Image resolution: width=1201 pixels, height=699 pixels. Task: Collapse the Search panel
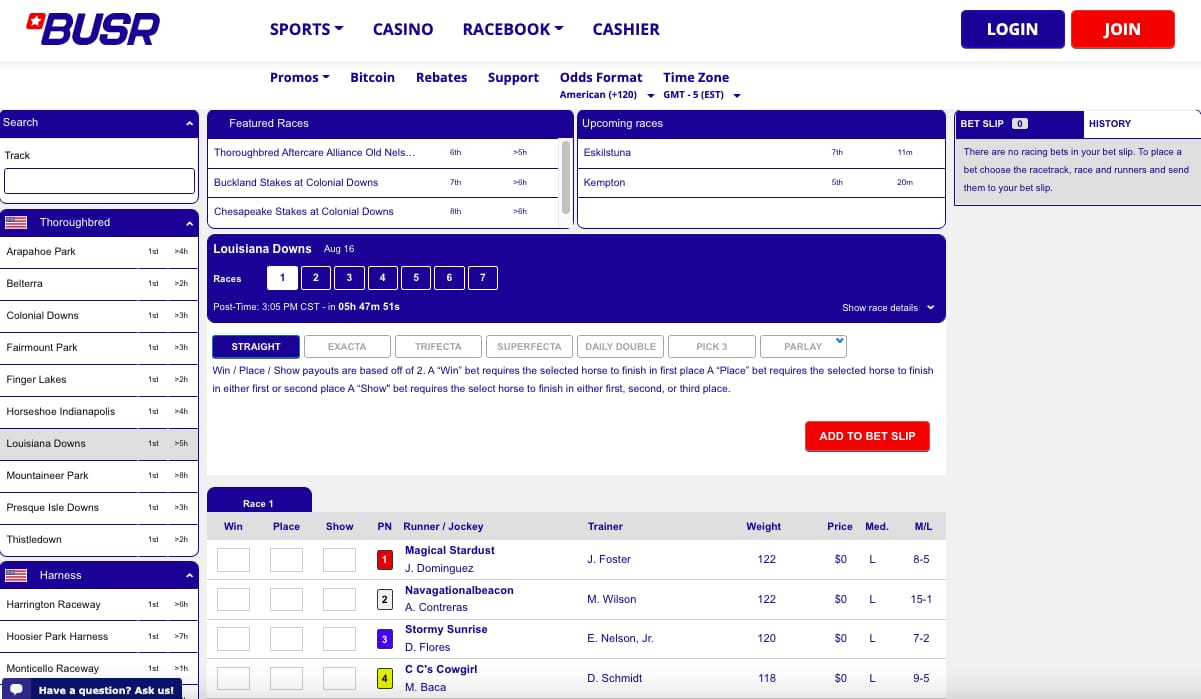[x=189, y=123]
